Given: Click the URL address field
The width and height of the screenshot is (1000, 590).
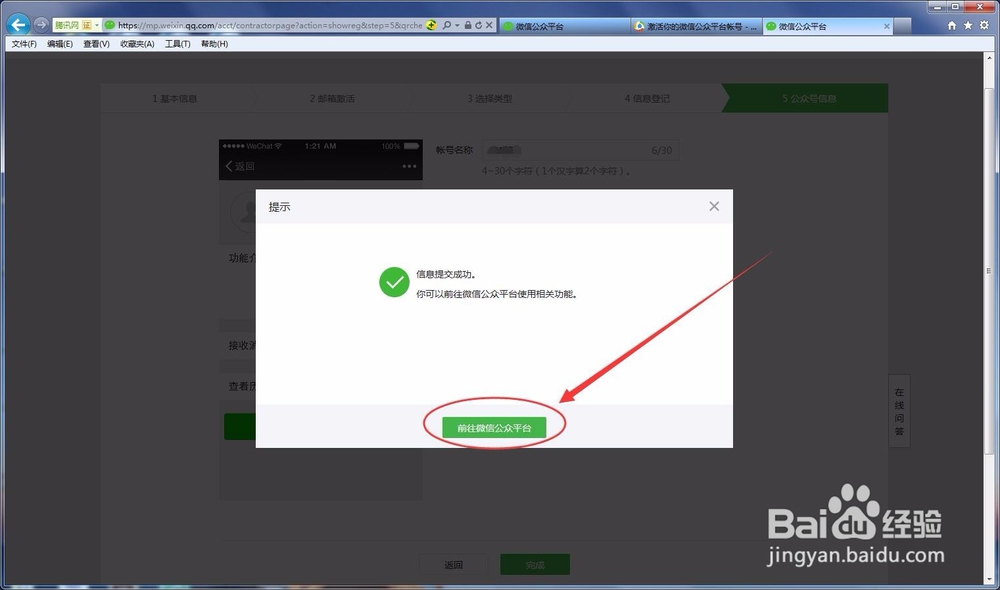Looking at the screenshot, I should tap(270, 25).
